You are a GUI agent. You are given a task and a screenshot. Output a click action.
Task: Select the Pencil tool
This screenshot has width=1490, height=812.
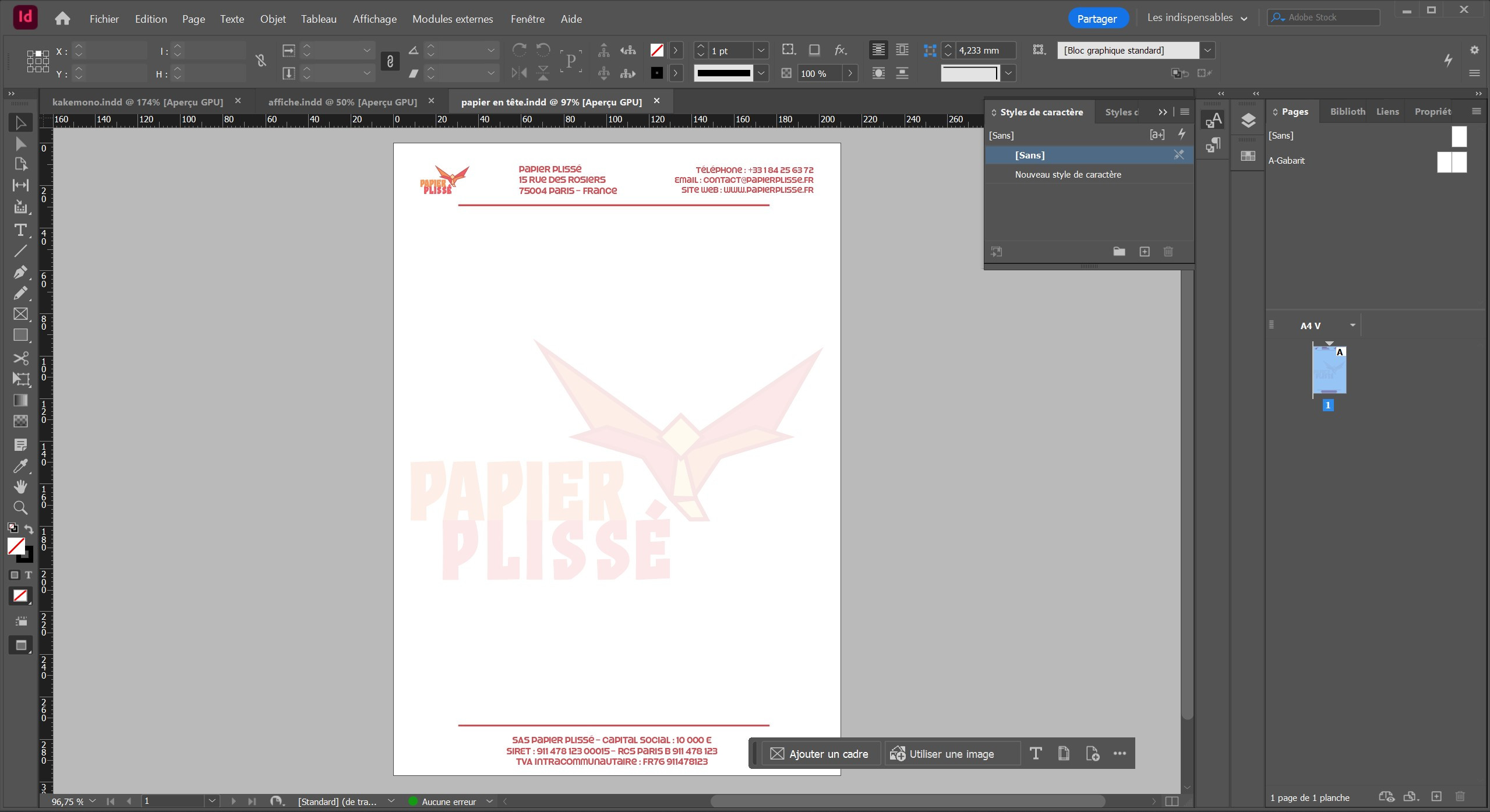(x=20, y=293)
